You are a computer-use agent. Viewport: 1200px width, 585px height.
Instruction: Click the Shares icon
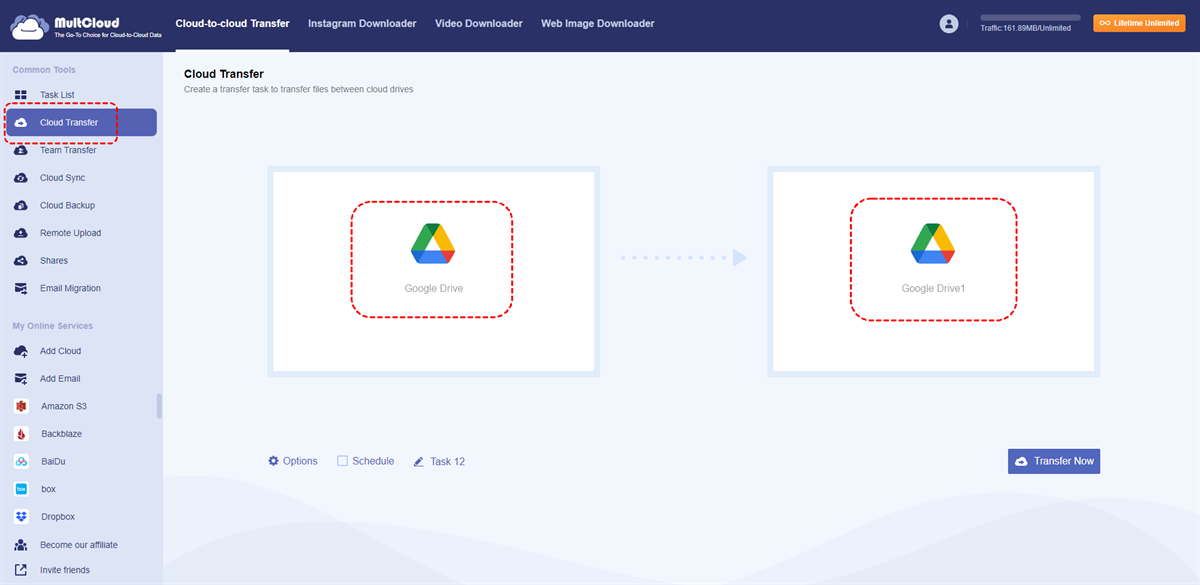tap(21, 261)
